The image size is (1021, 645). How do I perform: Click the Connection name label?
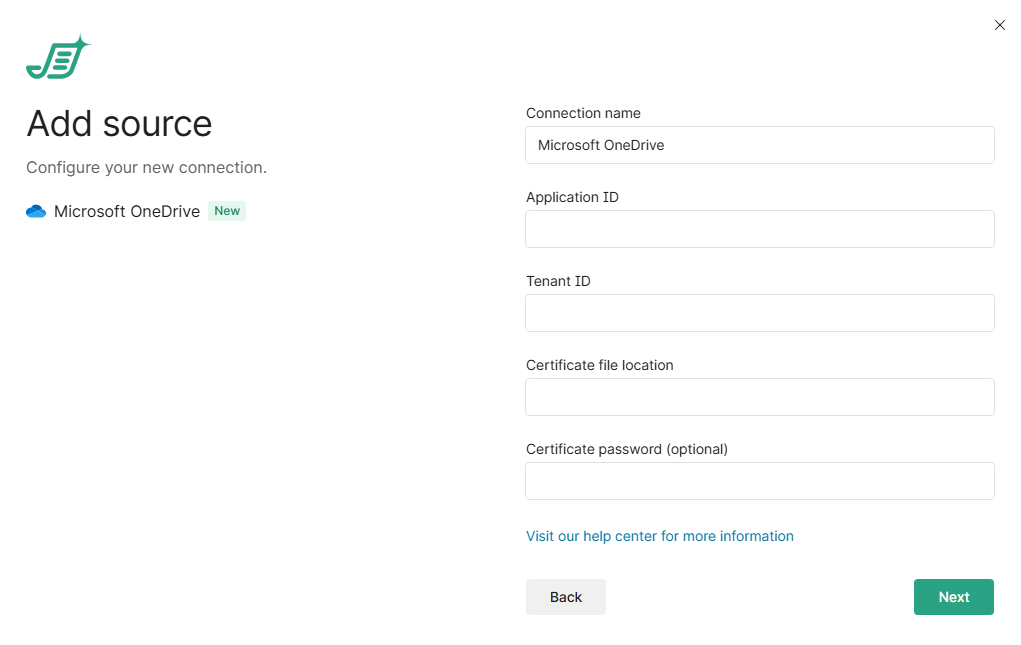[x=583, y=113]
